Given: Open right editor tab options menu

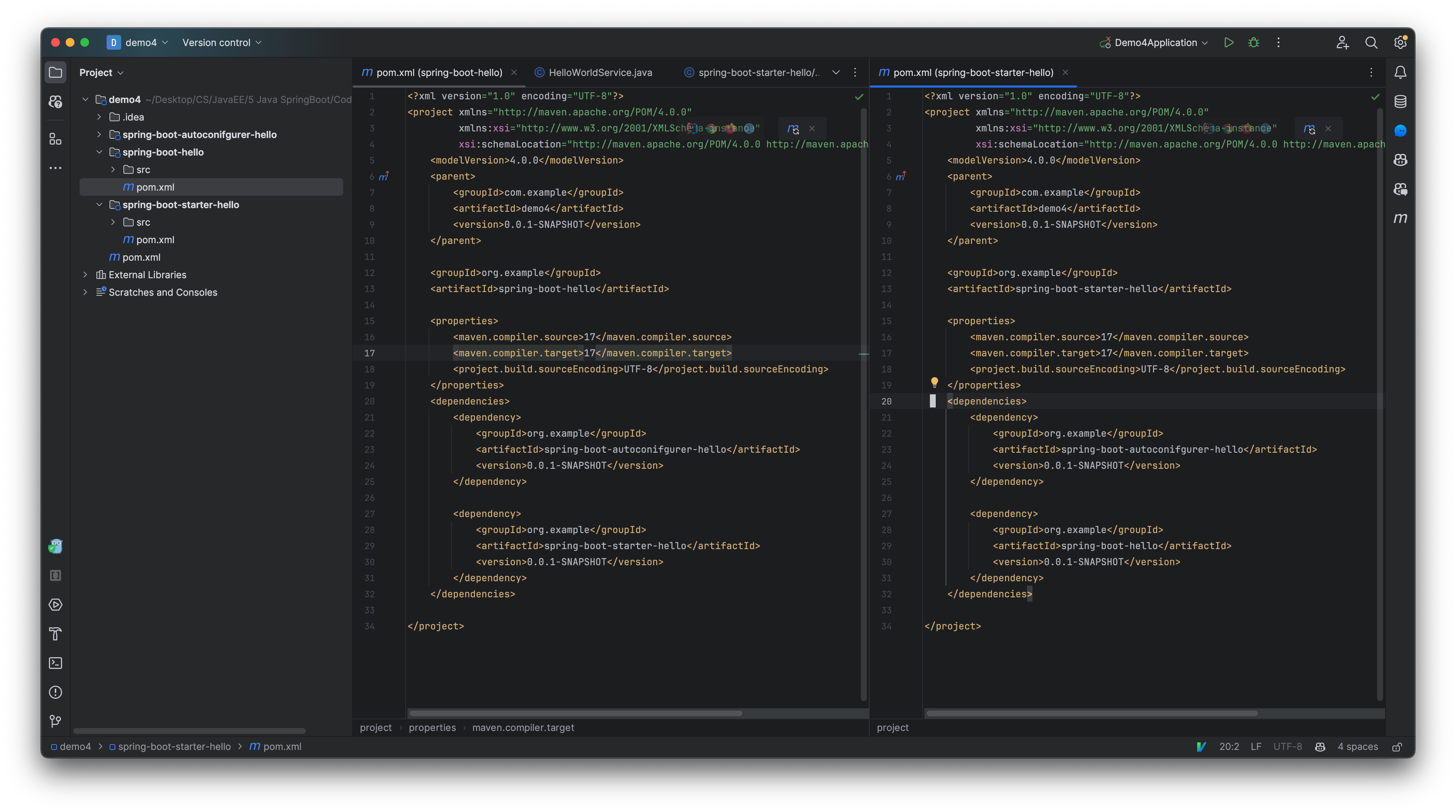Looking at the screenshot, I should click(1371, 72).
